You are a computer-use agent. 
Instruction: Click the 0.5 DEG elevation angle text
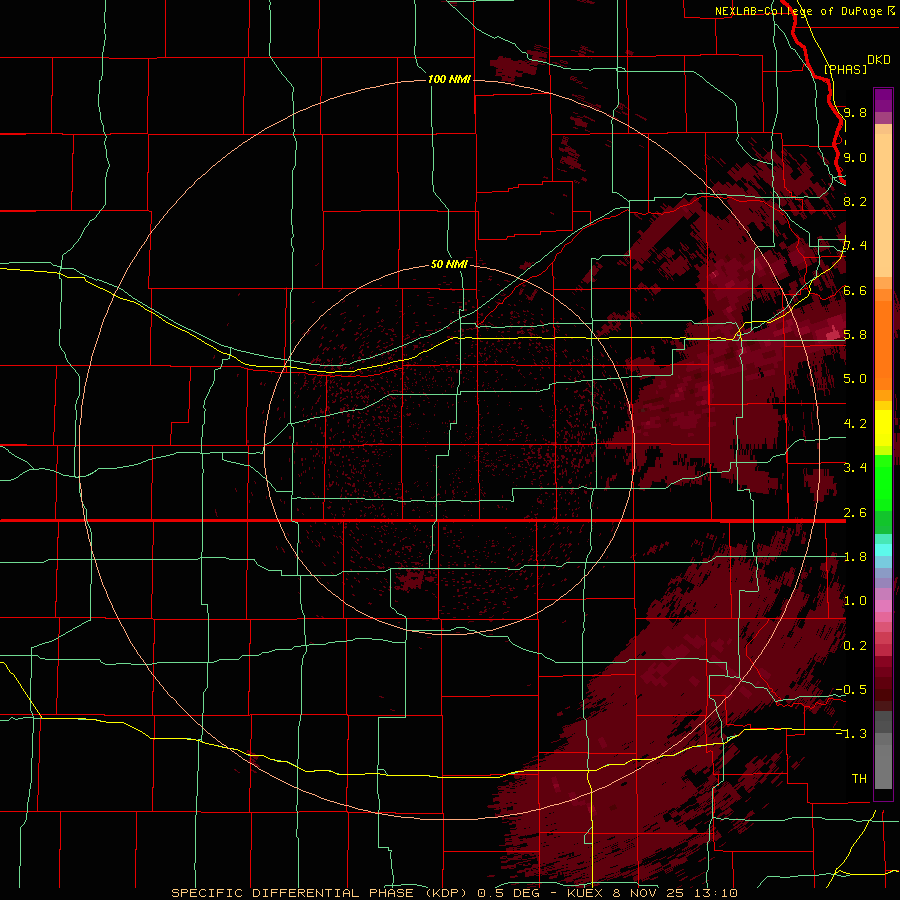coord(507,893)
